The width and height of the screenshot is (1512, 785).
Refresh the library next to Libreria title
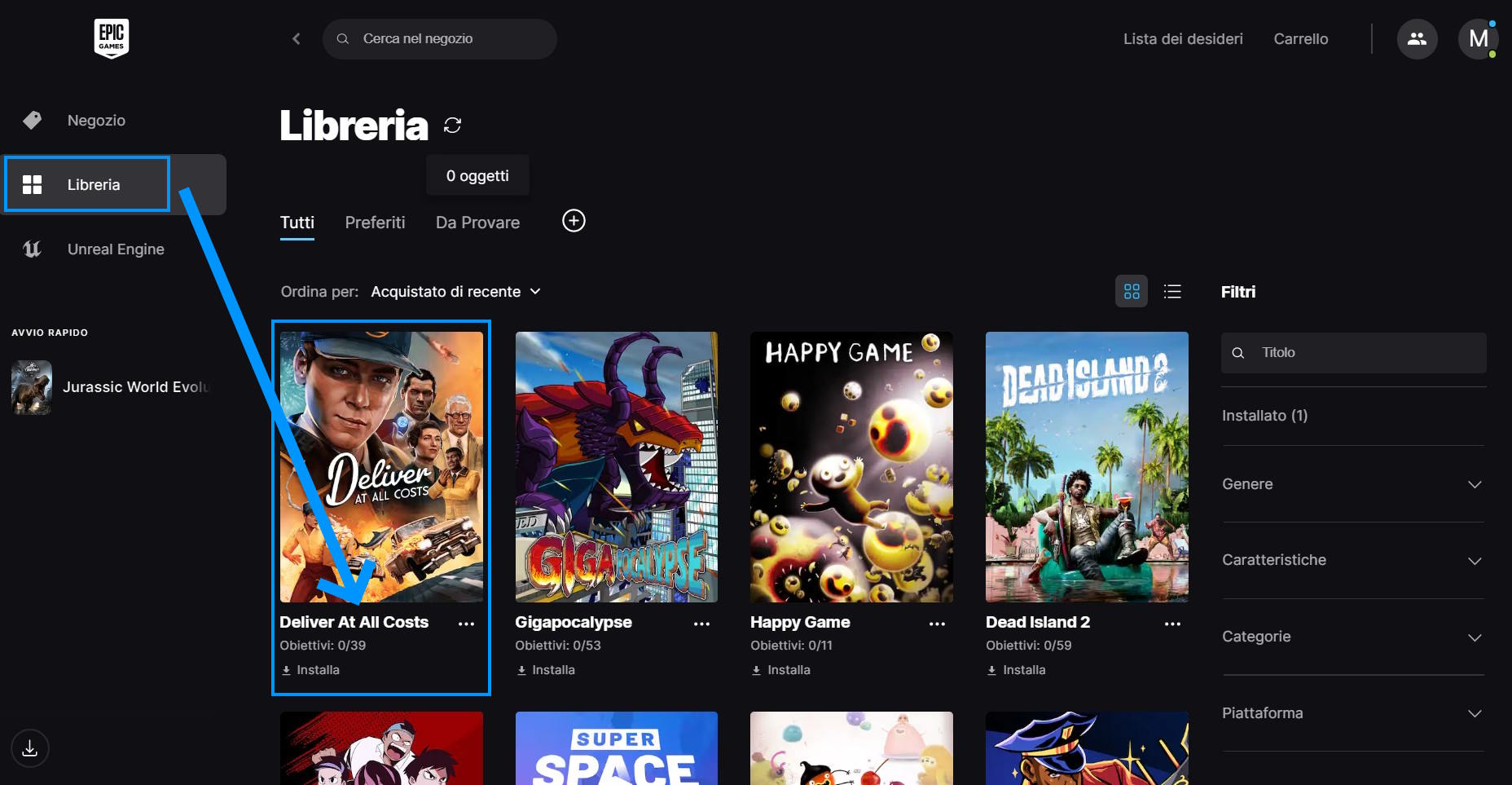[x=452, y=125]
